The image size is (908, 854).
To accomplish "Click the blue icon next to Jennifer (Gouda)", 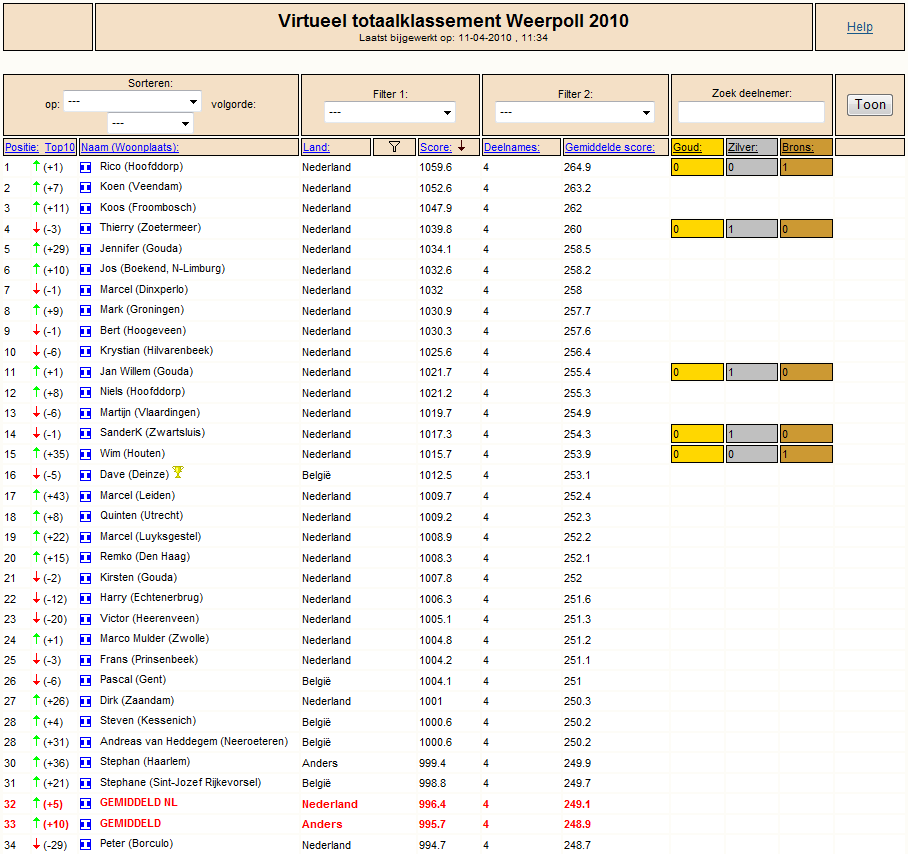I will coord(86,250).
